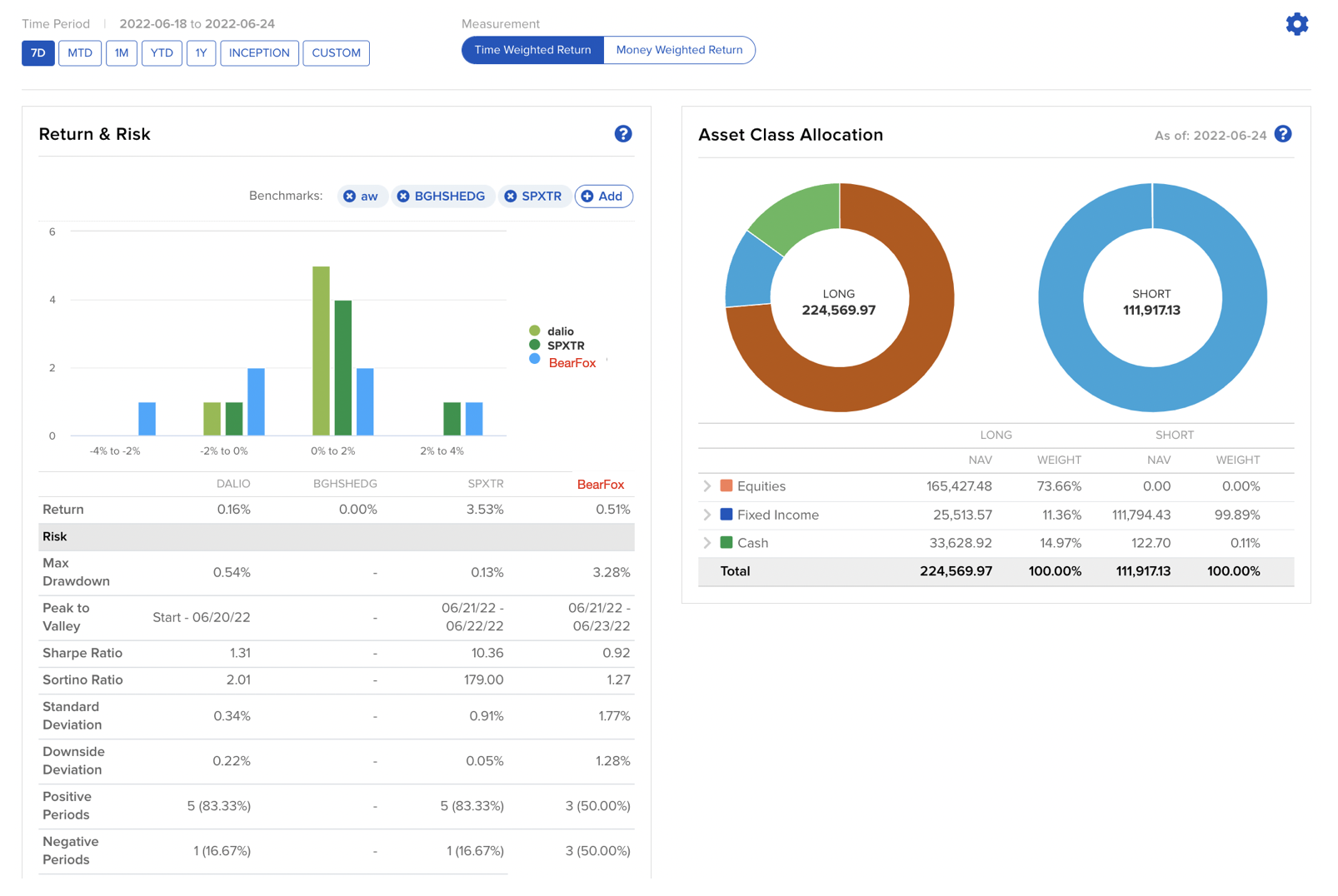Click the orange Equities color swatch
Viewport: 1338px width, 896px height.
726,486
